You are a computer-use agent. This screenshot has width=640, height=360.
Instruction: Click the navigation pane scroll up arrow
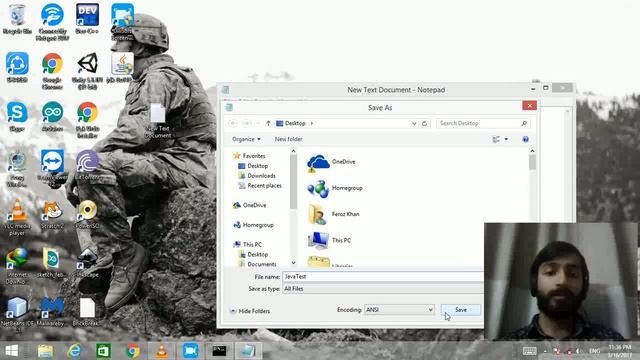293,151
